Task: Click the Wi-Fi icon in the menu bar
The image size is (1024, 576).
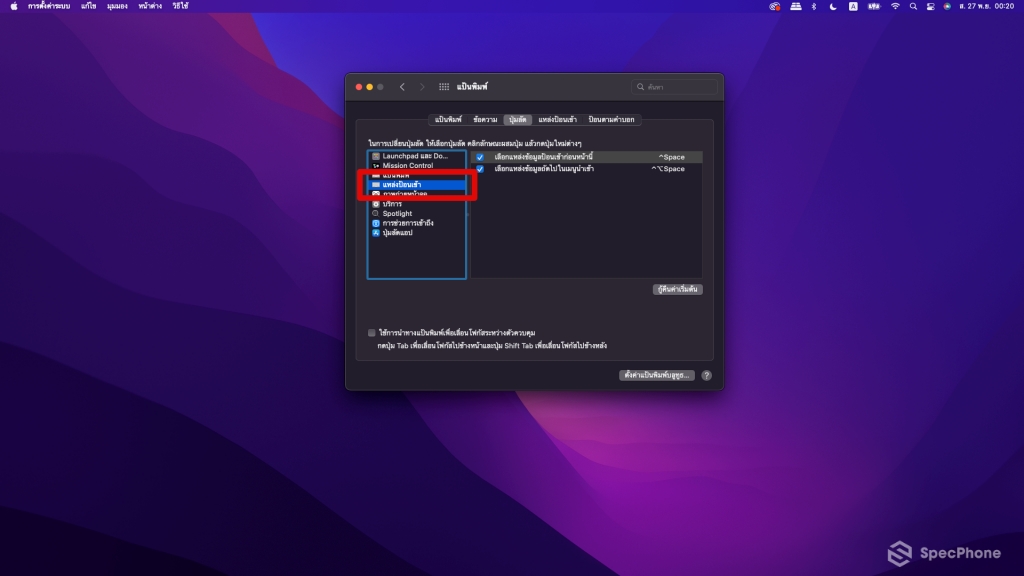Action: (897, 6)
